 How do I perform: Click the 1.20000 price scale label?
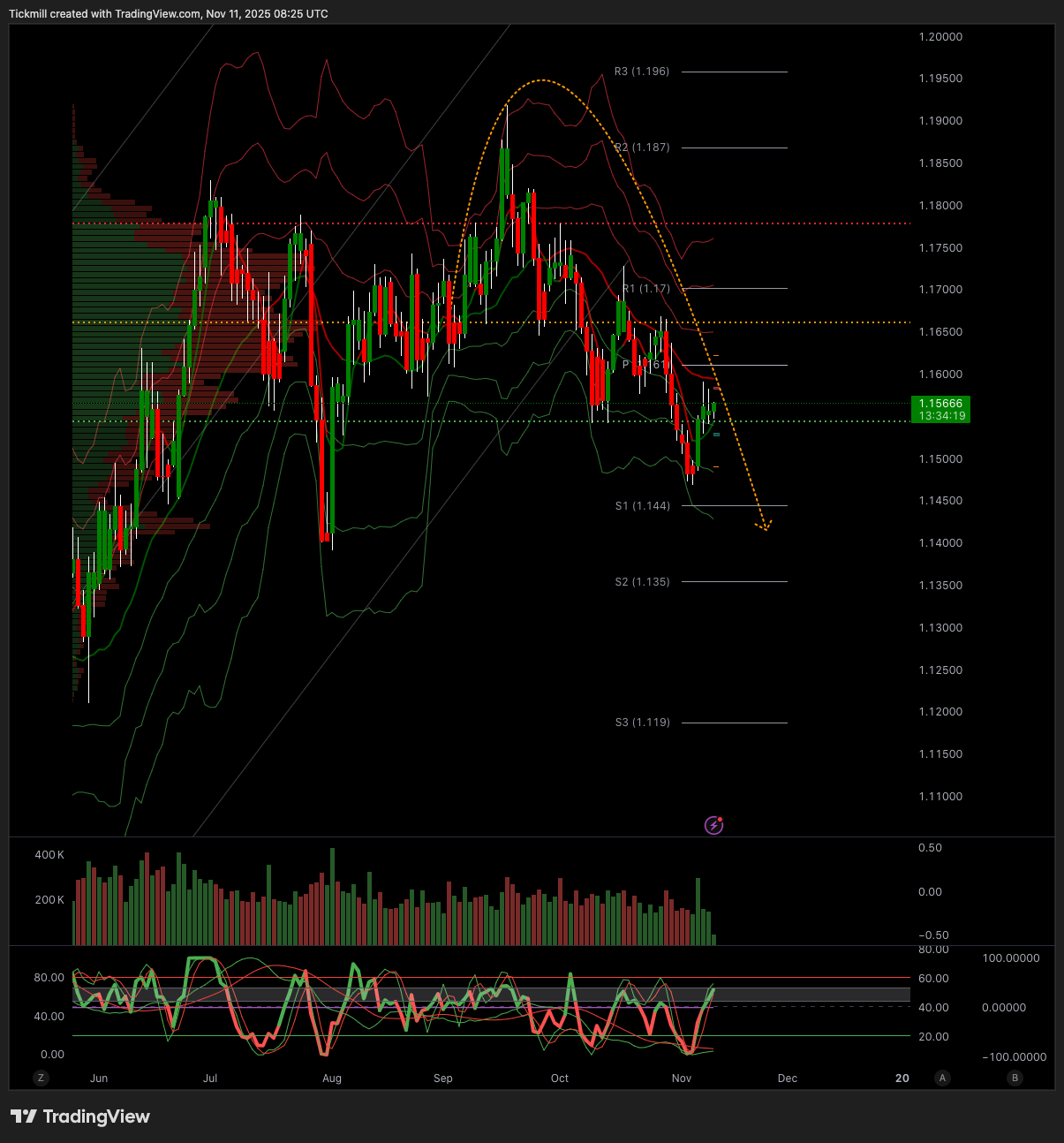[940, 37]
